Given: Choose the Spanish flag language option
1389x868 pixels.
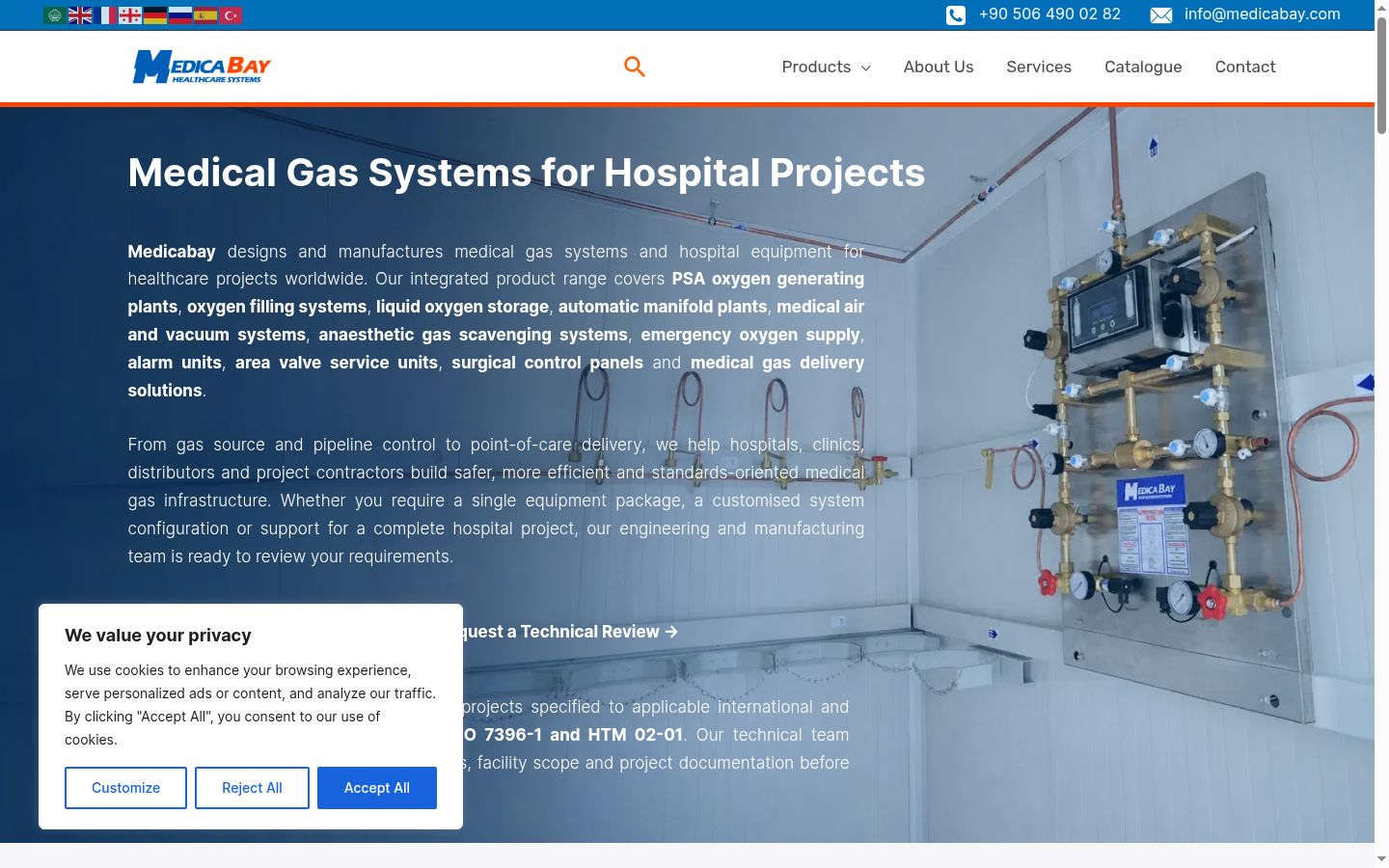Looking at the screenshot, I should point(205,15).
